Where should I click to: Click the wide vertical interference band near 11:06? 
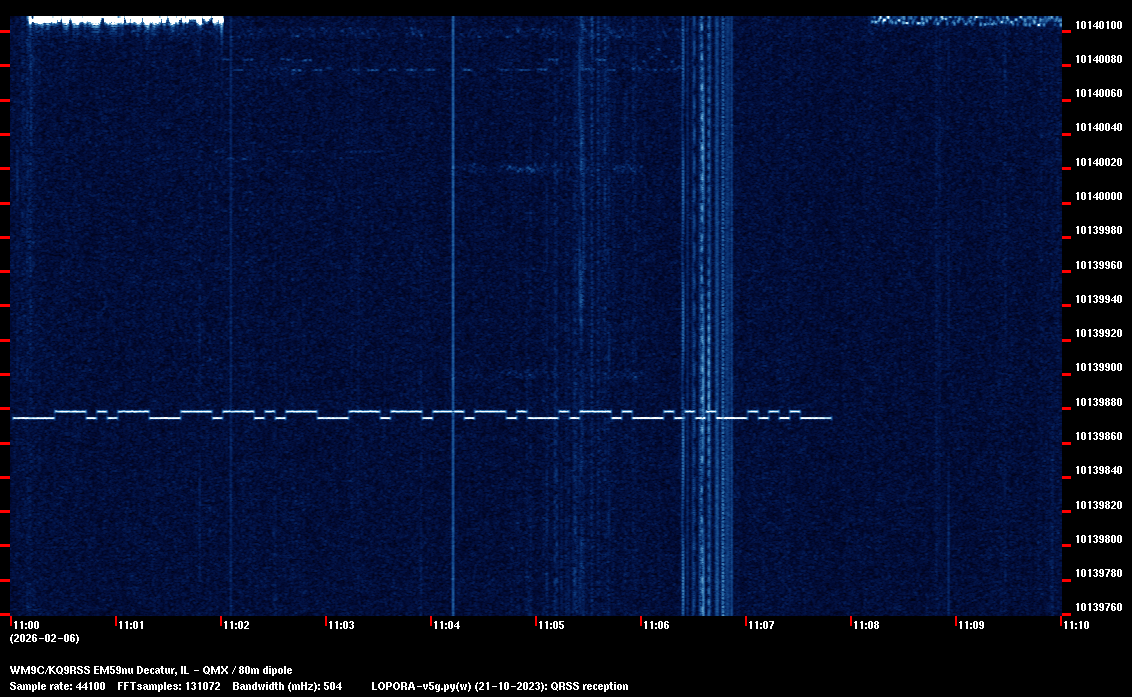coord(707,300)
